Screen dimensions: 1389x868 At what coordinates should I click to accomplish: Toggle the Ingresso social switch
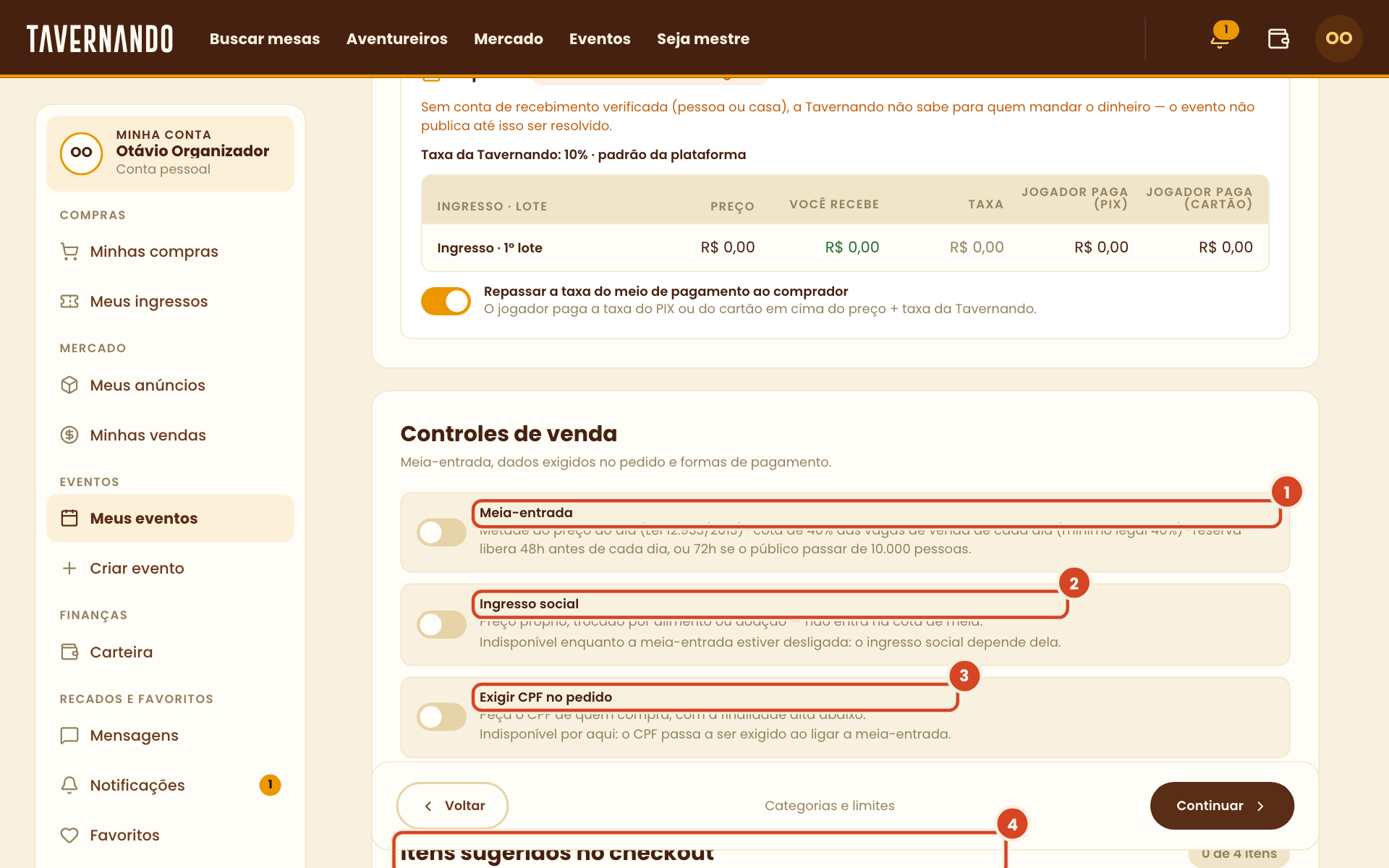point(441,624)
